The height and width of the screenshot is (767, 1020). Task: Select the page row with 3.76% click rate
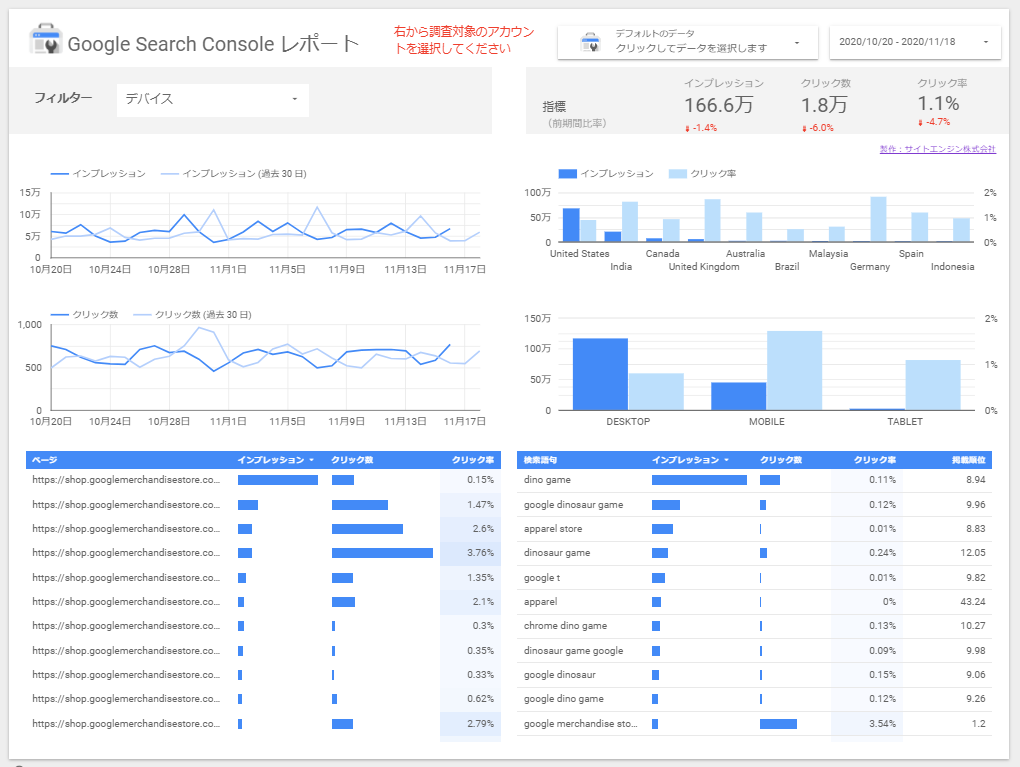pos(263,553)
